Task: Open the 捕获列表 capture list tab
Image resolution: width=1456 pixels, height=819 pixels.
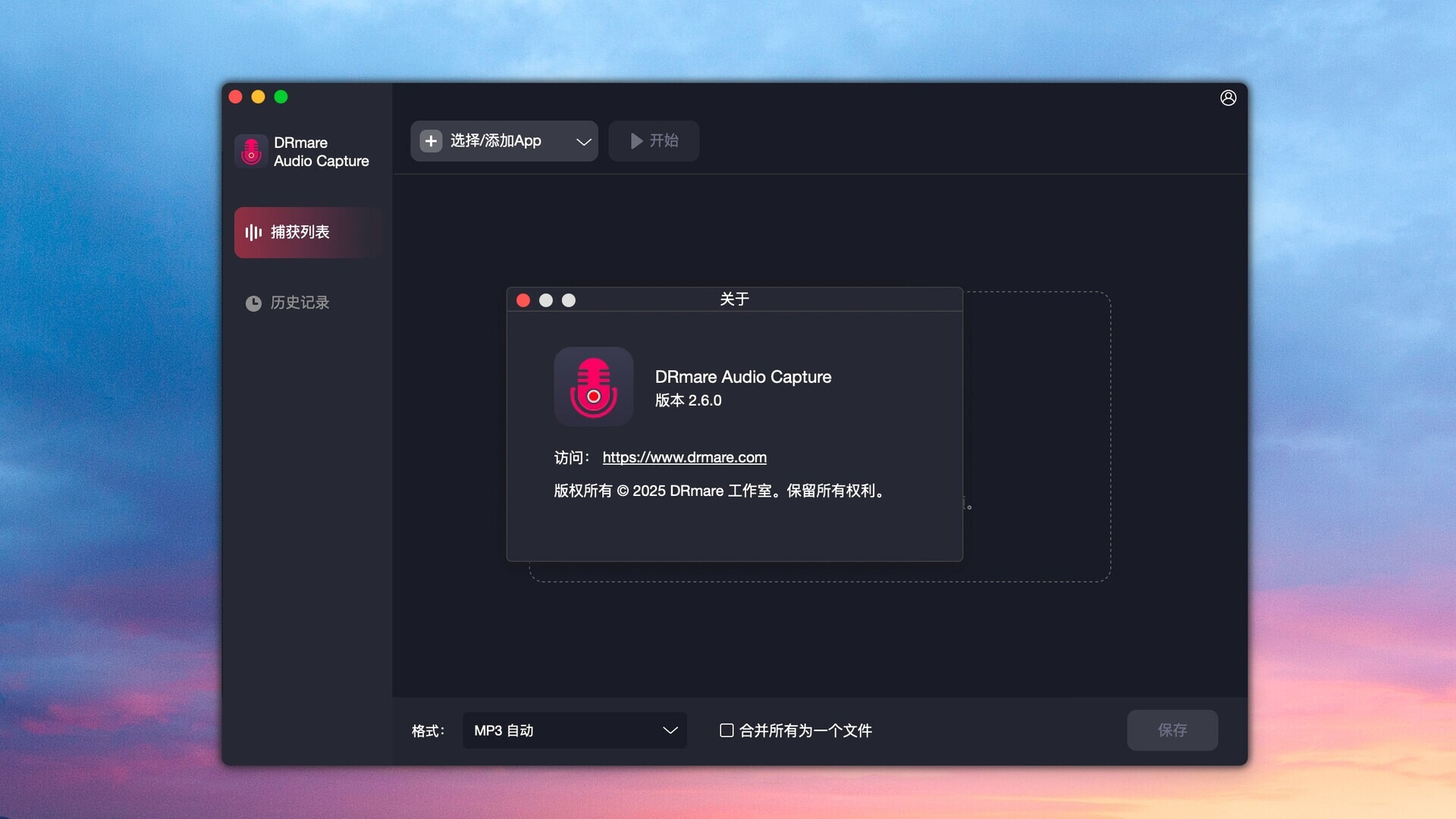Action: pyautogui.click(x=308, y=232)
